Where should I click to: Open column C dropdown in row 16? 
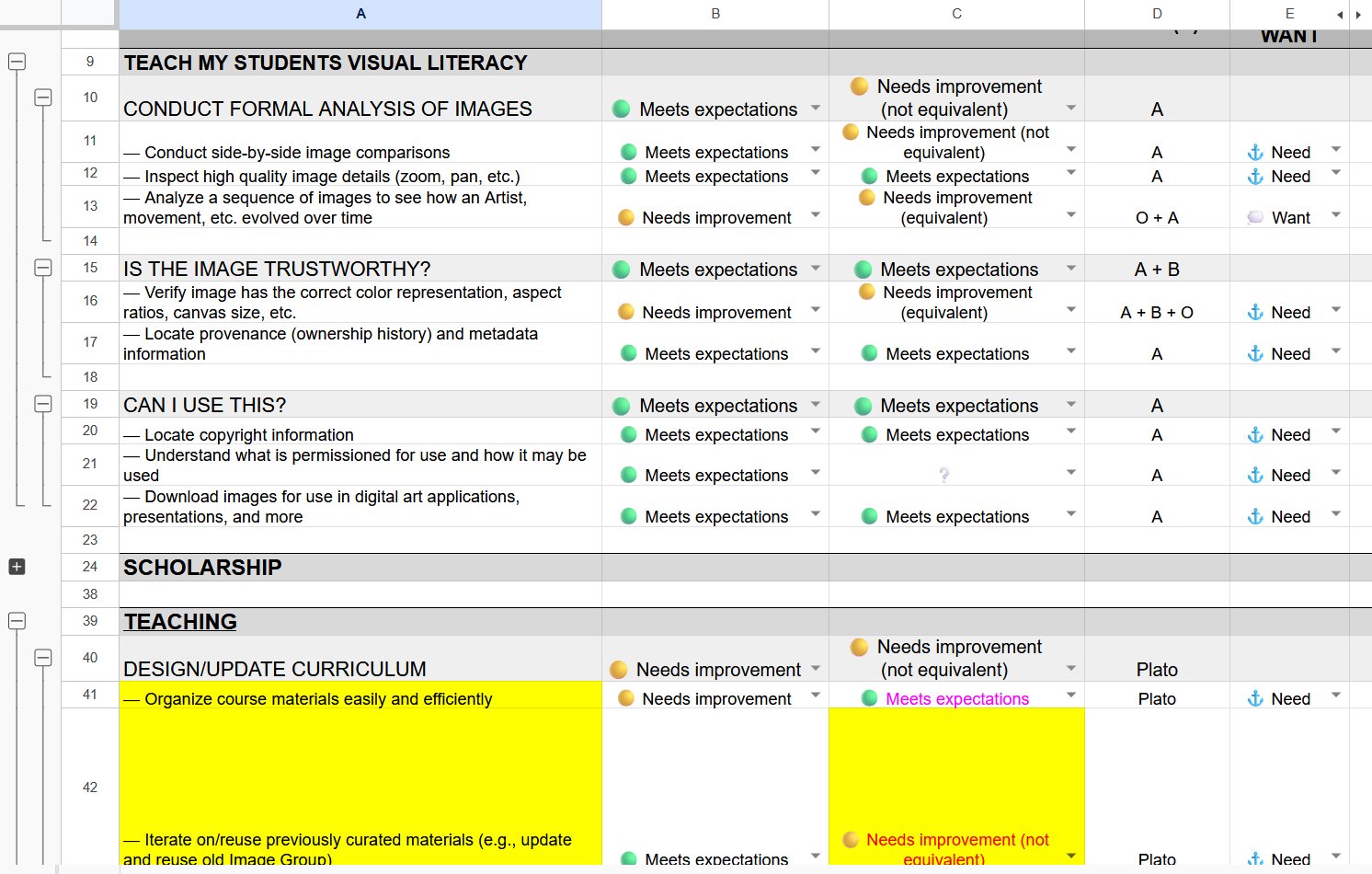point(1071,310)
